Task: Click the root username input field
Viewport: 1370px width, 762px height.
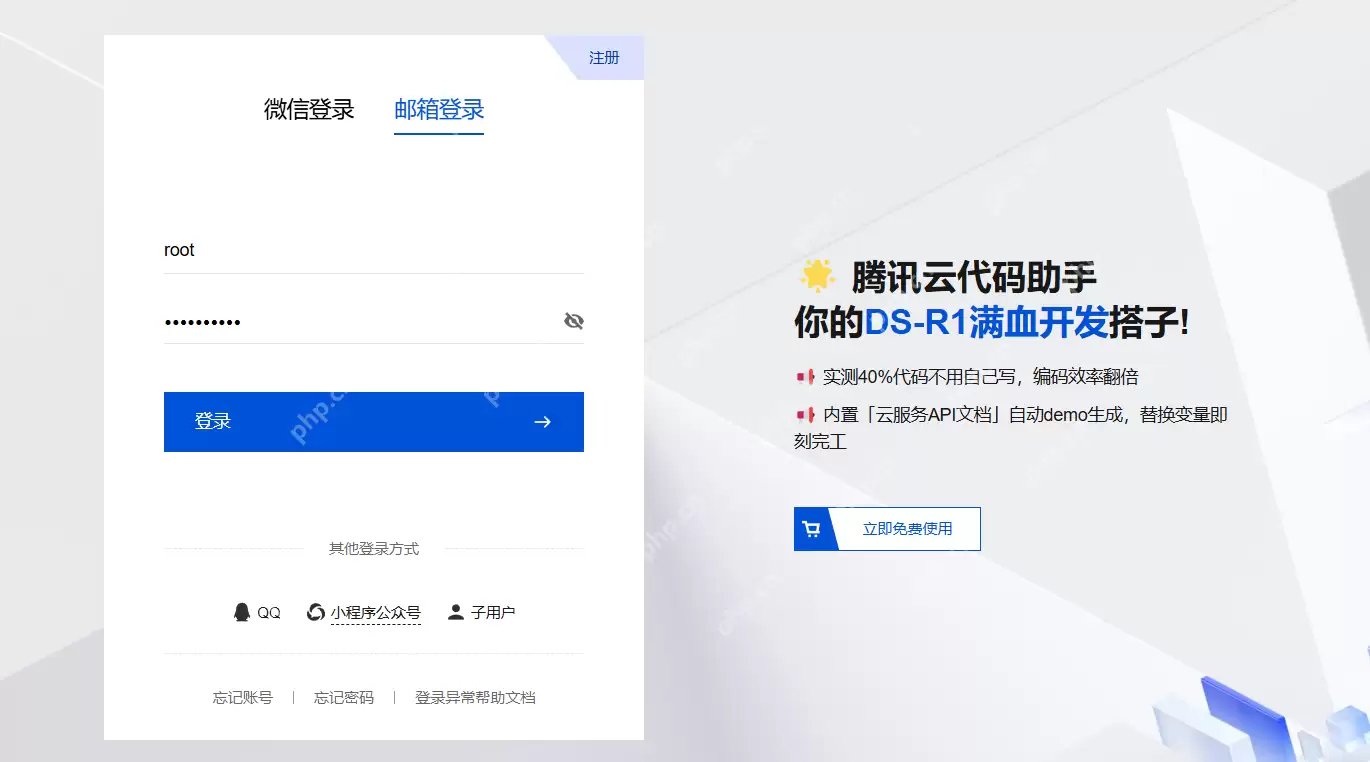Action: coord(373,250)
